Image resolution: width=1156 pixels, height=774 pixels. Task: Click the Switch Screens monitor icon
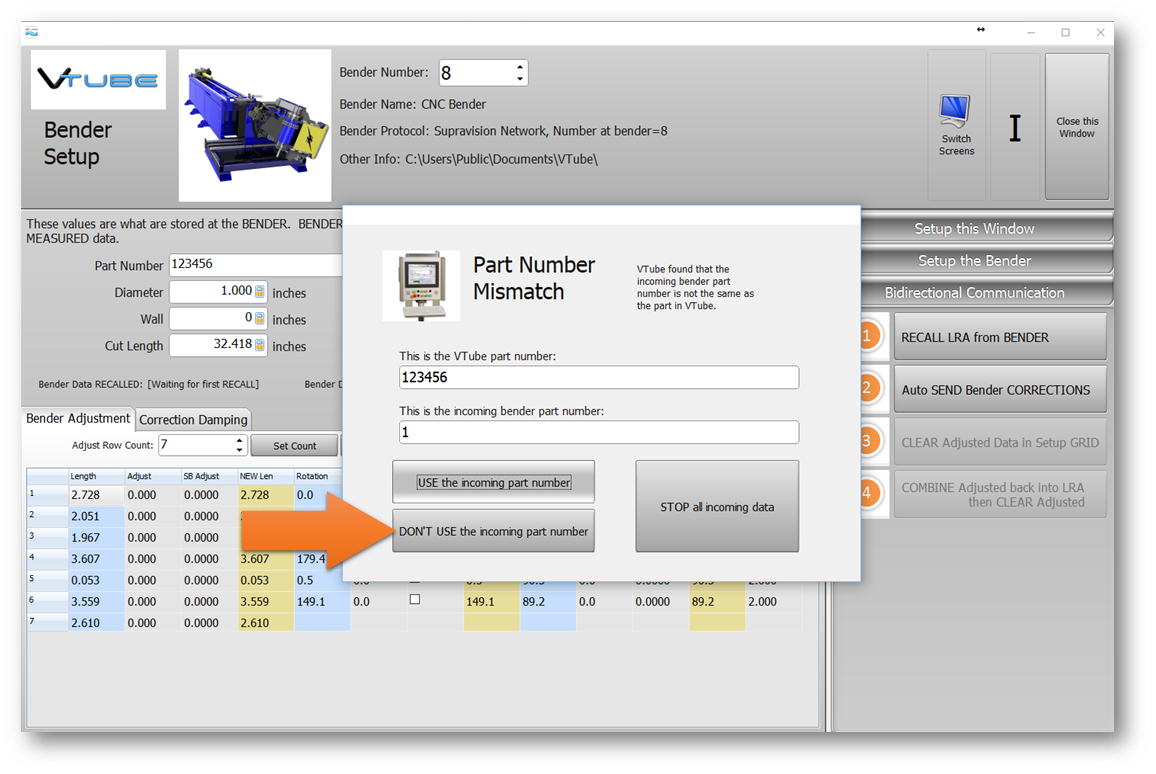[x=956, y=110]
